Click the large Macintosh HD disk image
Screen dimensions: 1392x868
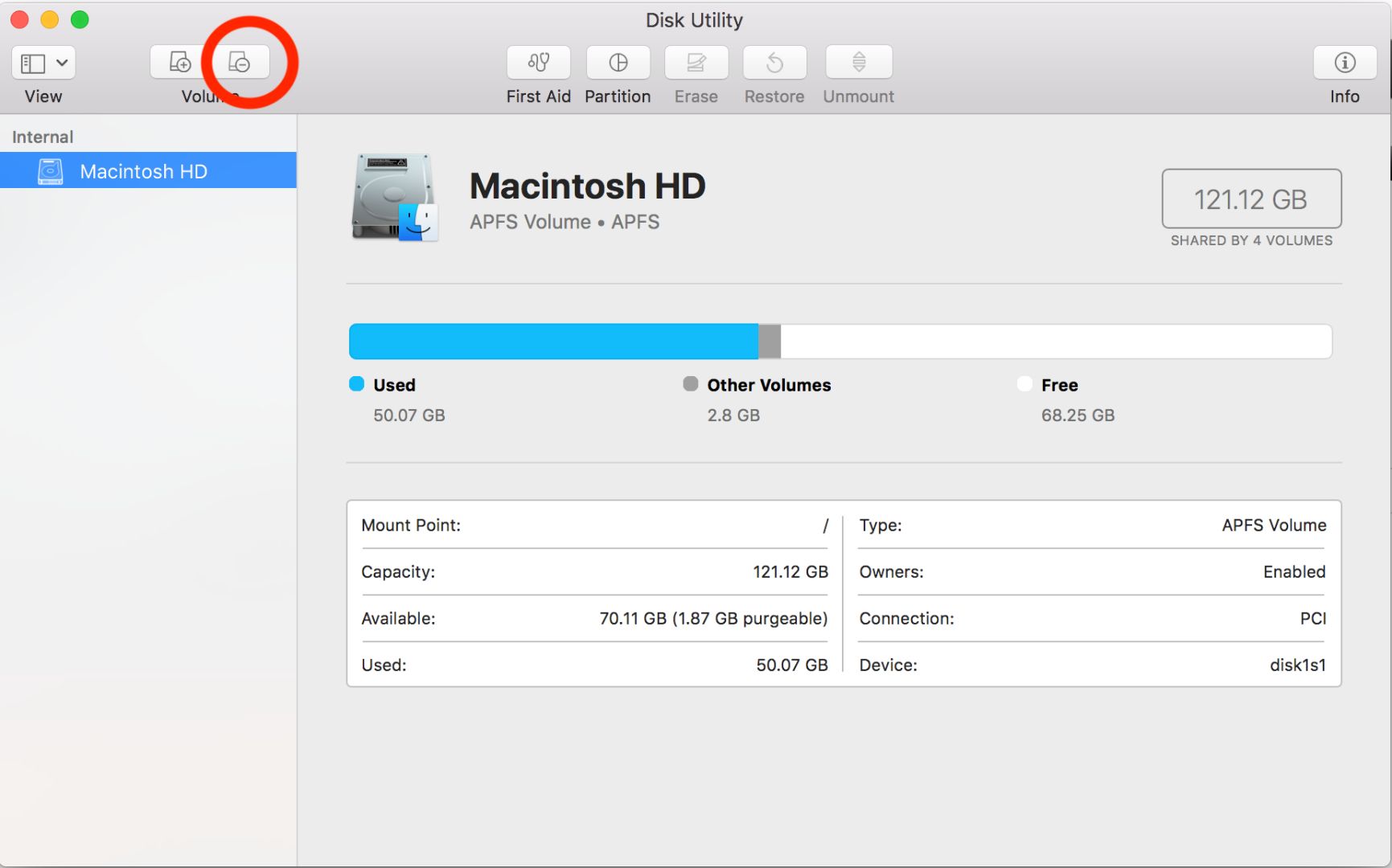coord(395,198)
